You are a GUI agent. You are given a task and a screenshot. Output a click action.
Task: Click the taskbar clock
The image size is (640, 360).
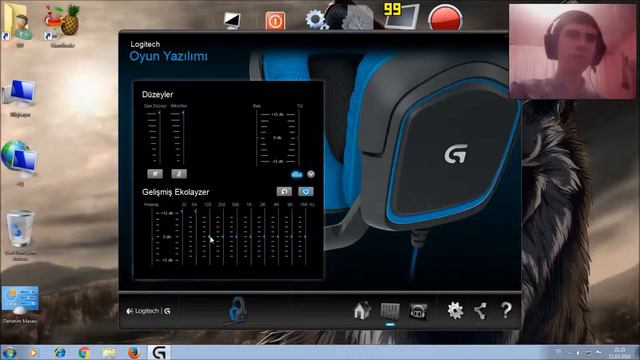(619, 353)
